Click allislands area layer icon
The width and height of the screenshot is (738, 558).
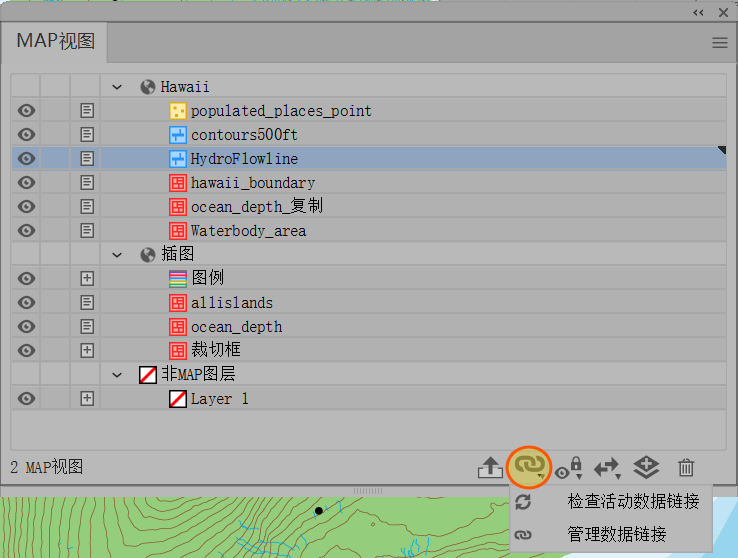(177, 303)
